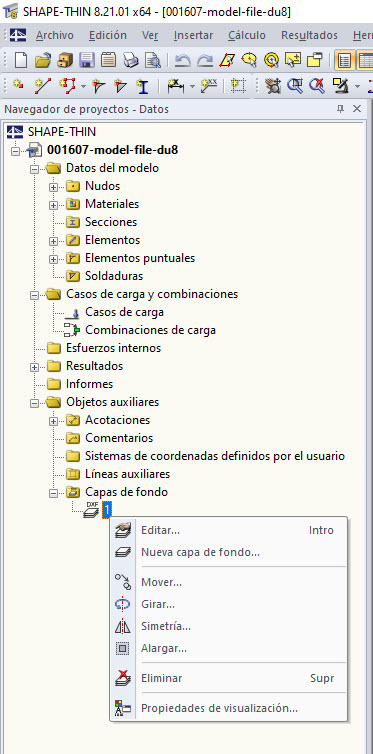Click the dashed rectangle selection icon
373x754 pixels.
click(238, 86)
